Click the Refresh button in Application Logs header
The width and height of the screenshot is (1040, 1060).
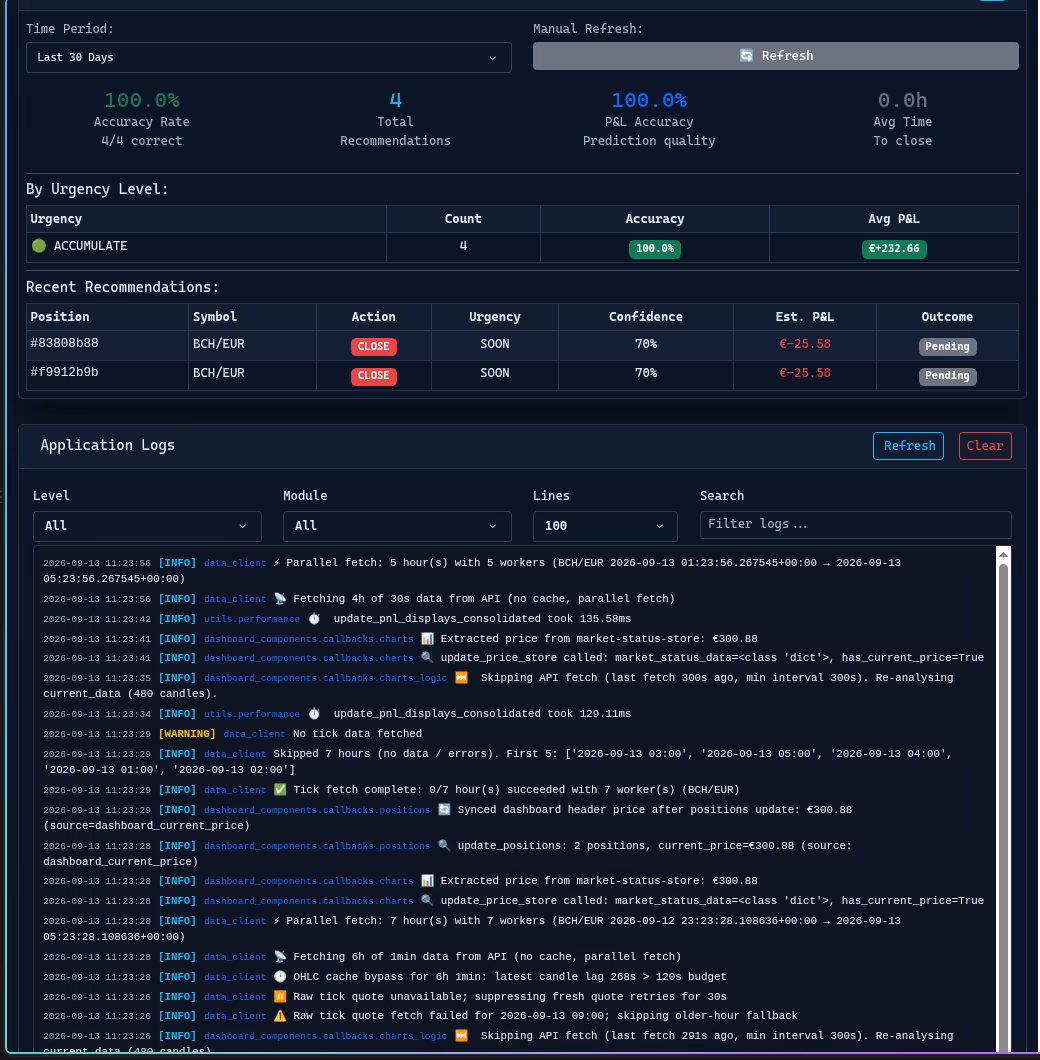pyautogui.click(x=908, y=446)
